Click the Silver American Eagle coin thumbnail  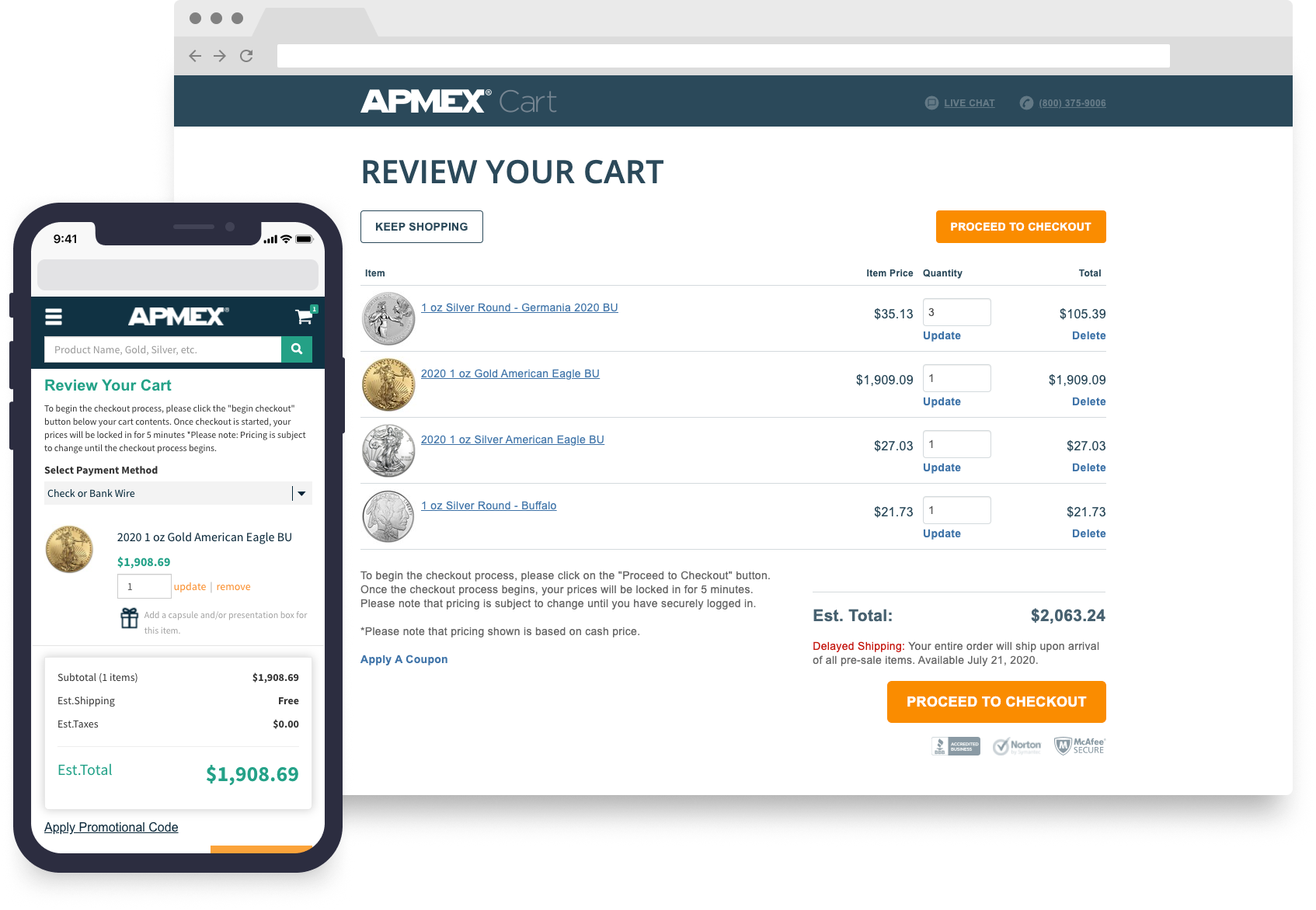click(388, 450)
